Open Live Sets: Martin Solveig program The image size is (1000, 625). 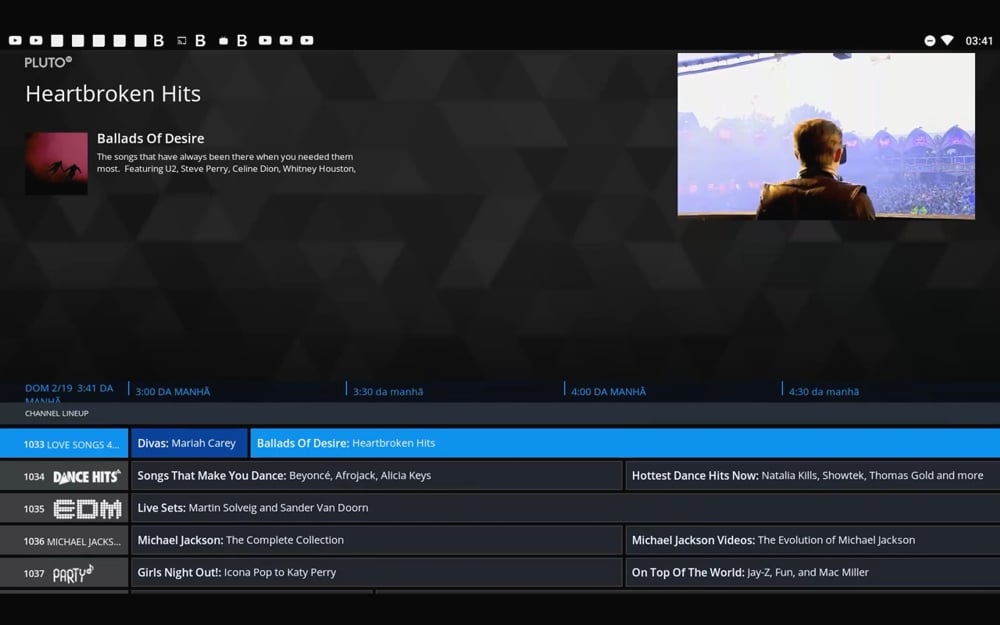tap(566, 508)
